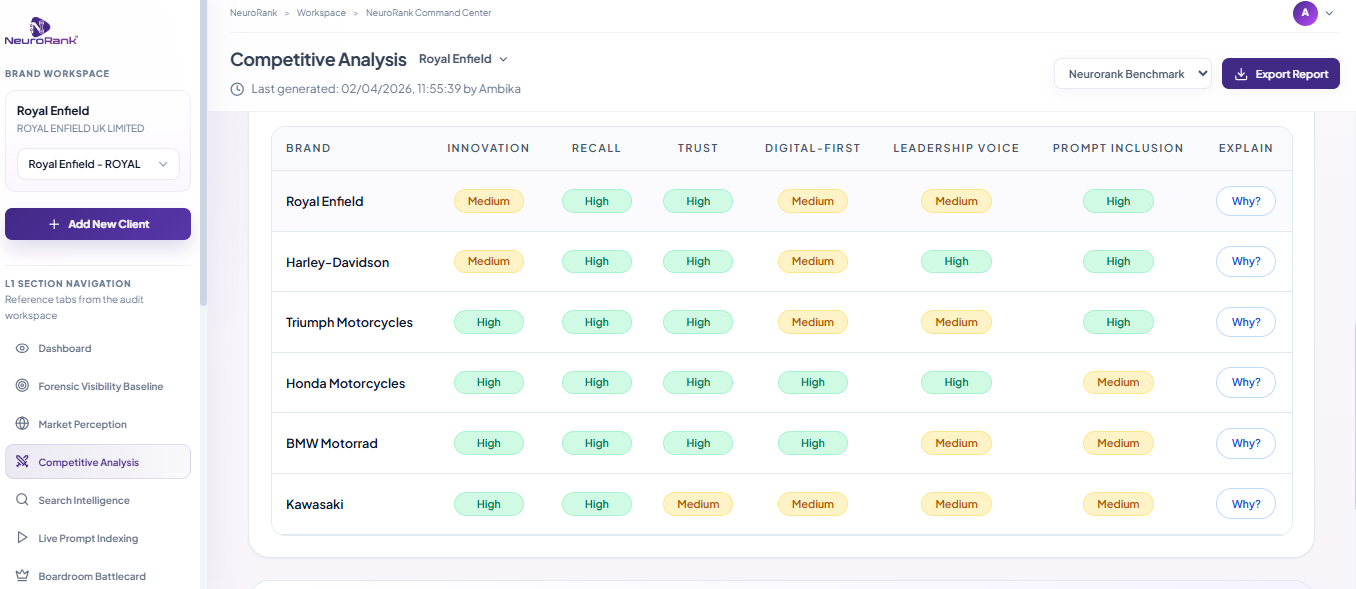Open the Dashboard section
Image resolution: width=1356 pixels, height=589 pixels.
[98, 348]
